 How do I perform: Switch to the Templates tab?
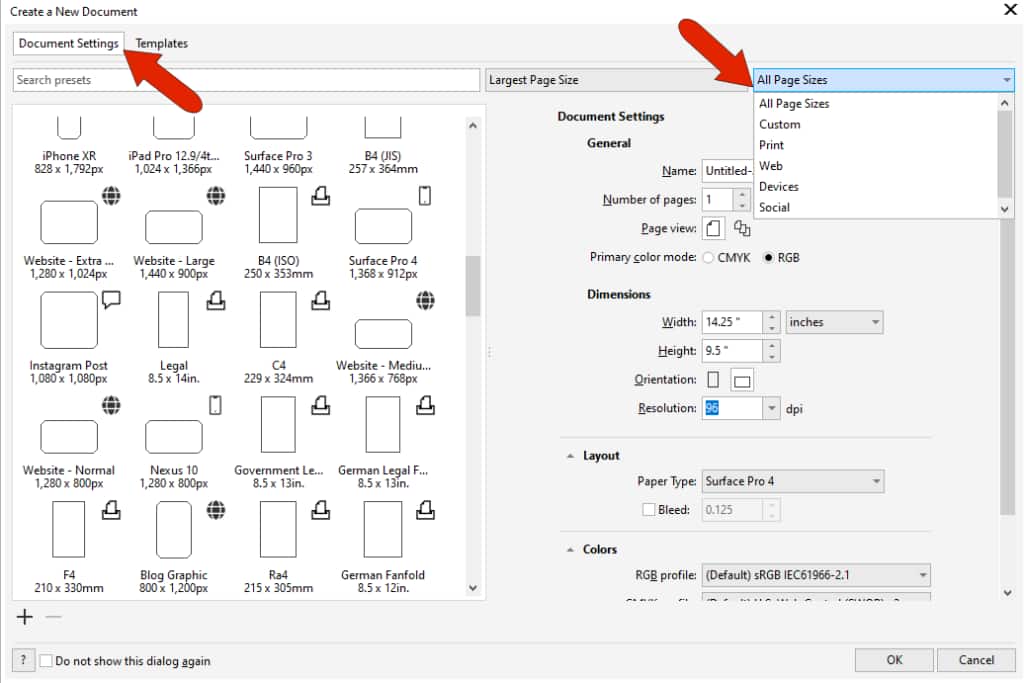point(162,43)
